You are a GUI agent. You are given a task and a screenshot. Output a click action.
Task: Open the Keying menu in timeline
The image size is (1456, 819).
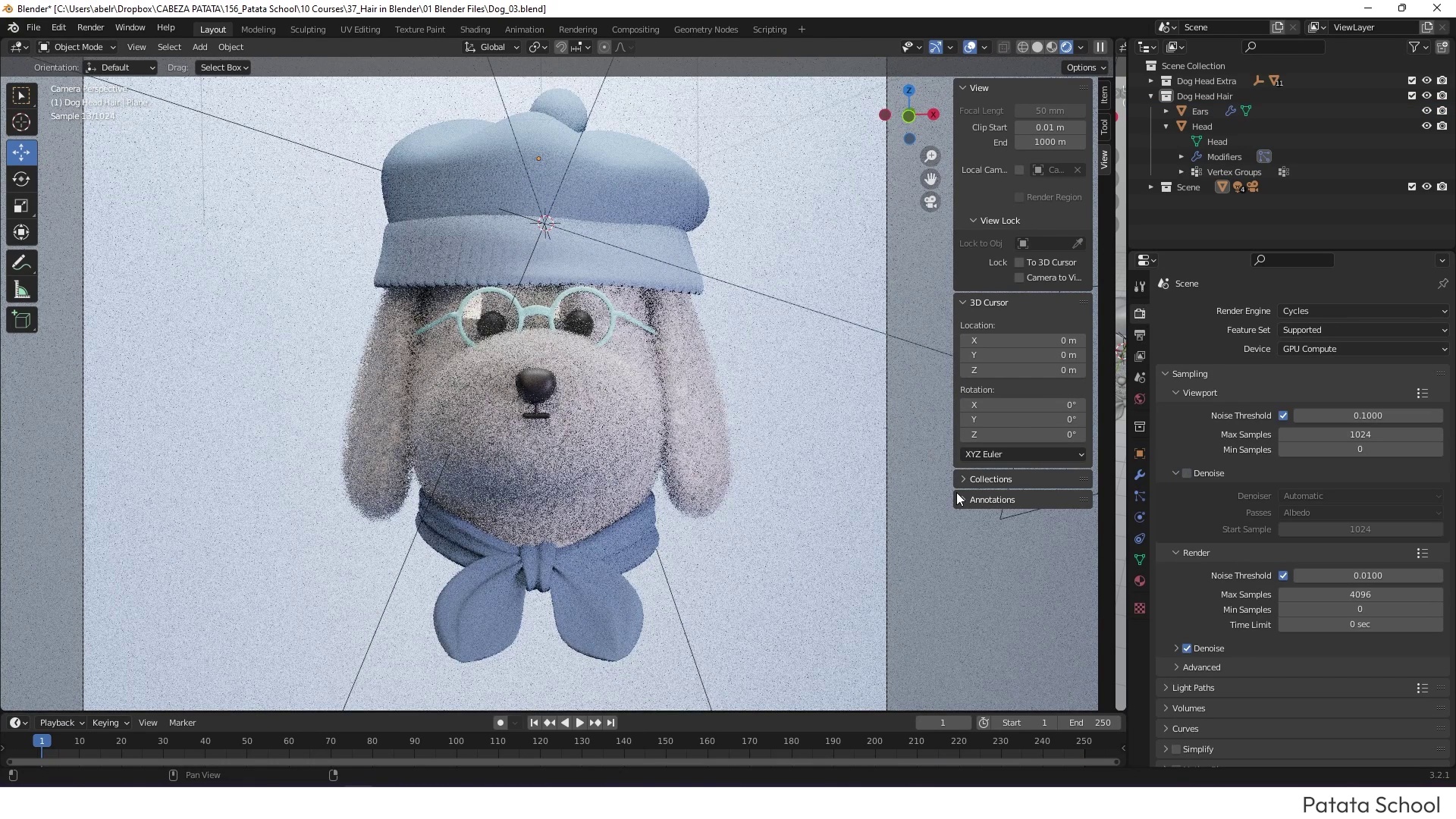click(110, 723)
